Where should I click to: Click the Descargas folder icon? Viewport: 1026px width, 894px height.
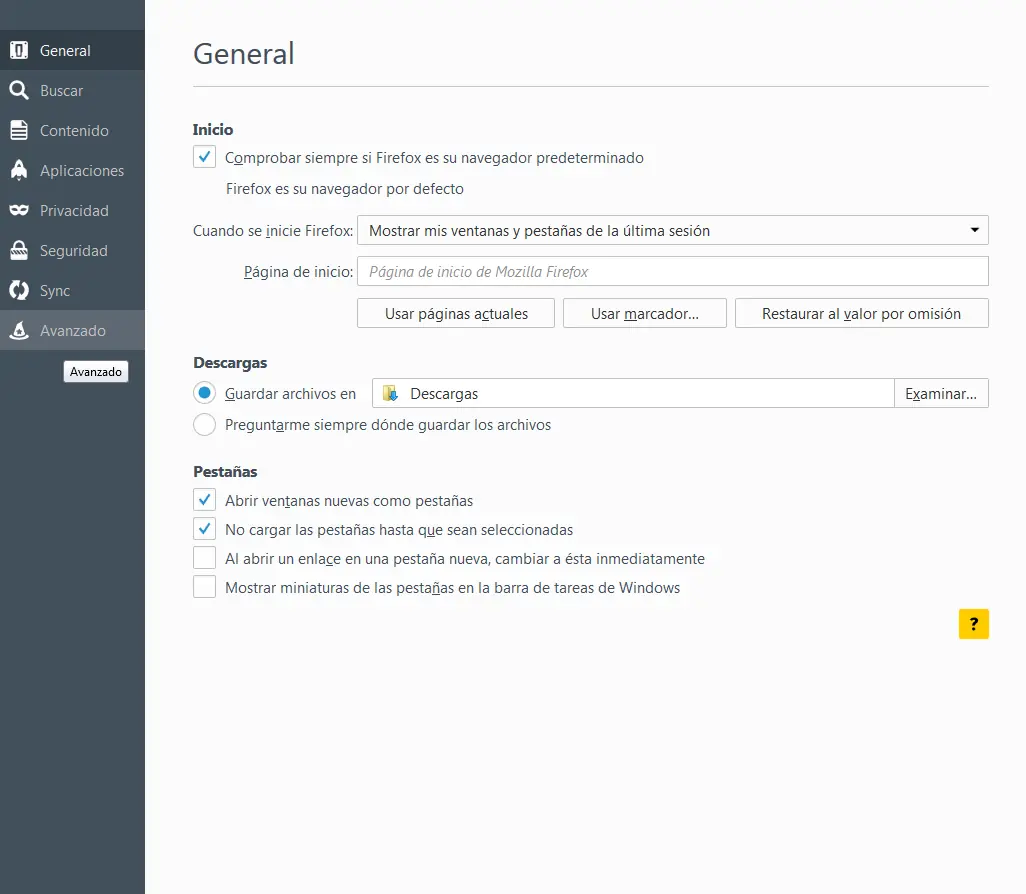click(391, 393)
